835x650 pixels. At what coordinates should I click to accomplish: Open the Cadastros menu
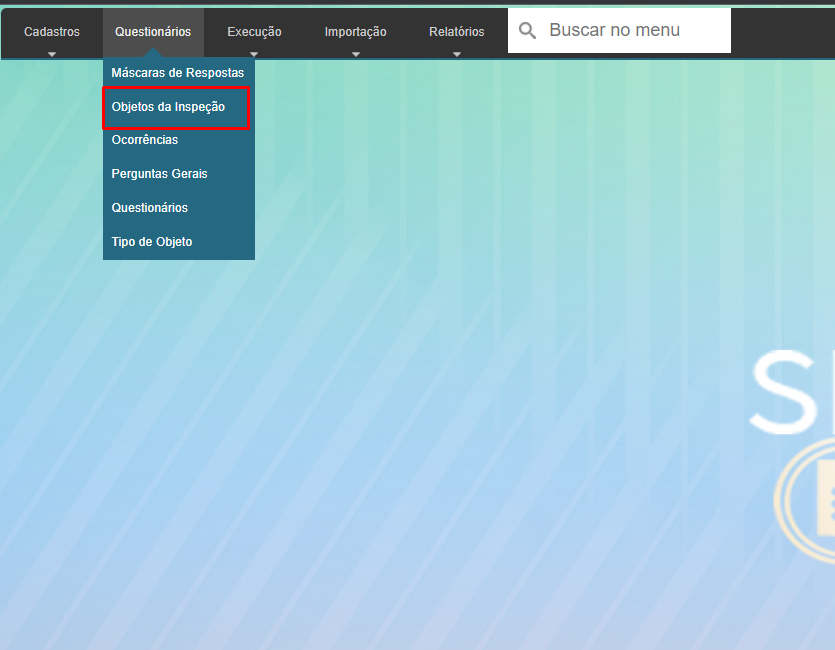[52, 32]
